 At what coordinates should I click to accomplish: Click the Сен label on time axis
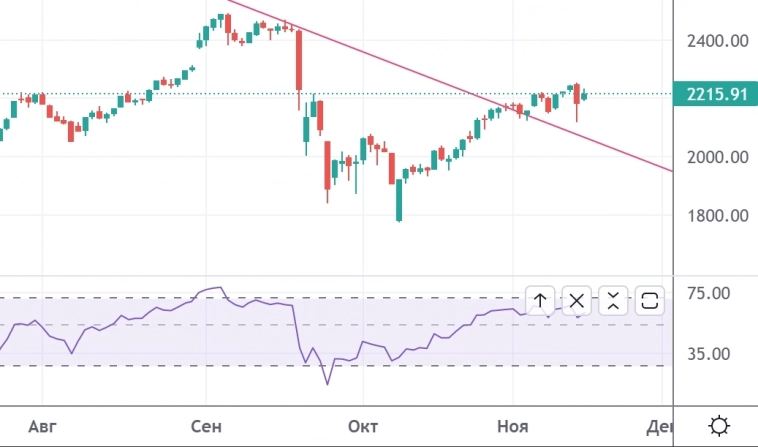204,427
